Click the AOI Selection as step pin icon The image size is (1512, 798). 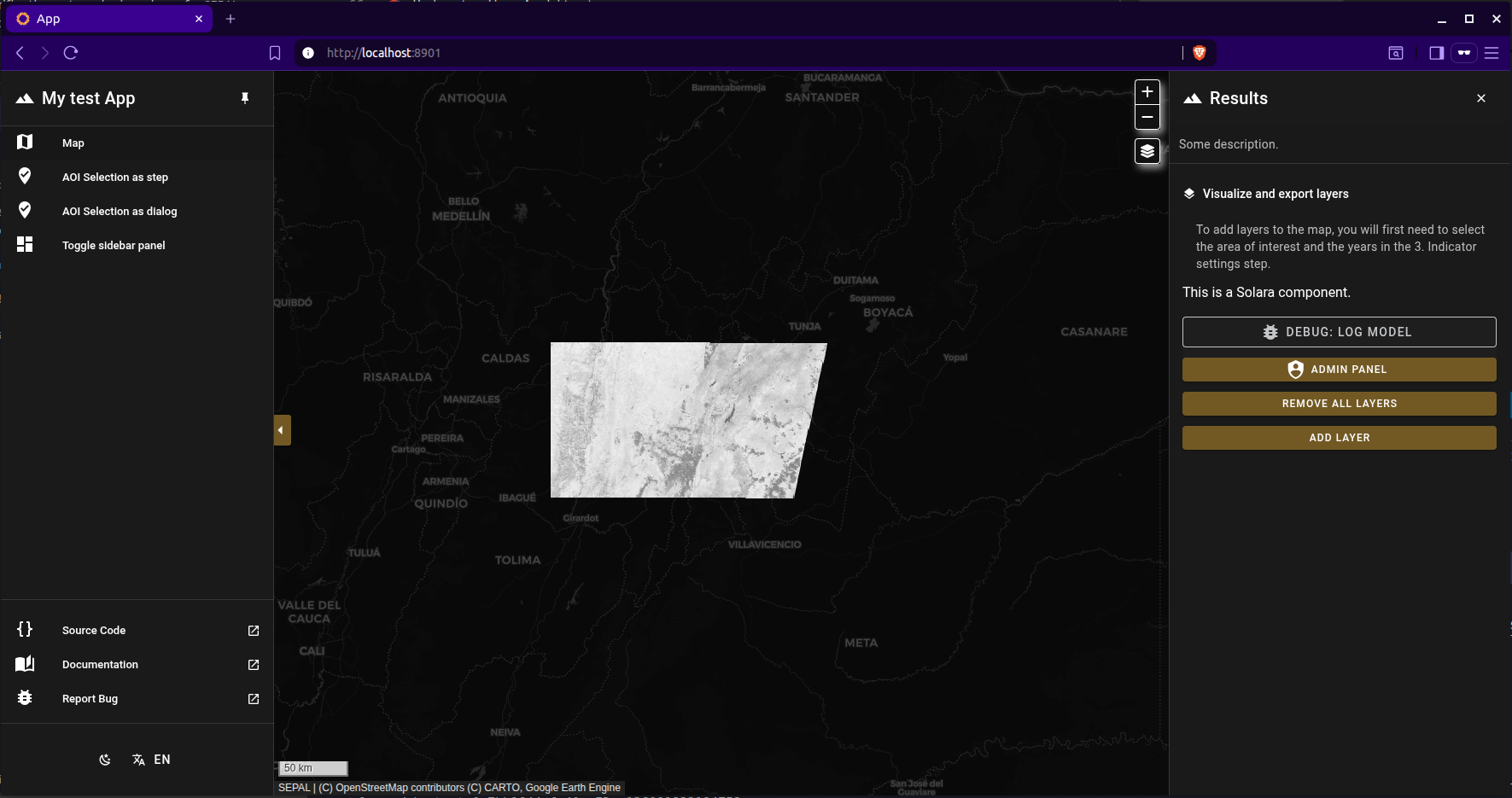tap(25, 176)
